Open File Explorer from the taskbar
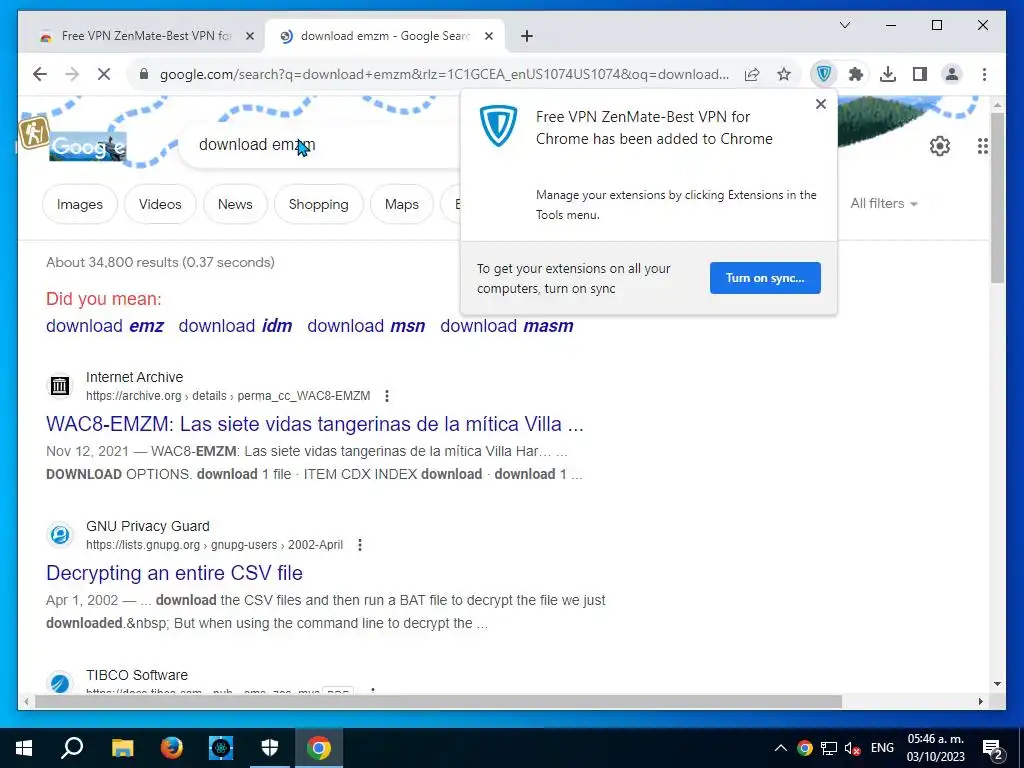Viewport: 1024px width, 768px height. 122,748
